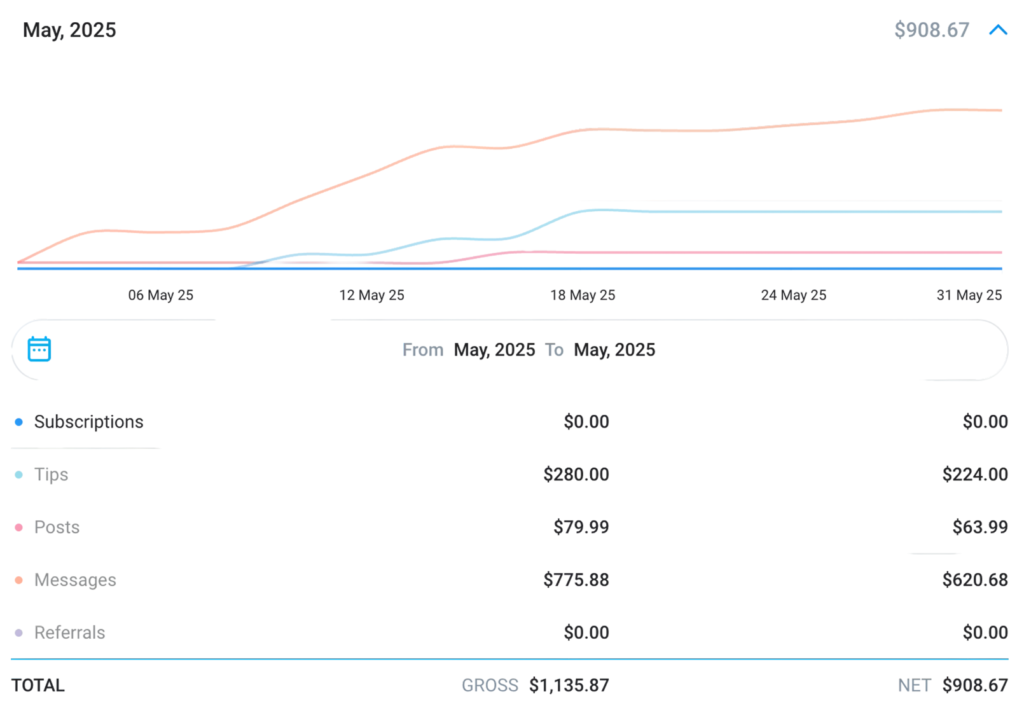The width and height of the screenshot is (1024, 722).
Task: Click the 06 May 25 axis label
Action: (x=161, y=295)
